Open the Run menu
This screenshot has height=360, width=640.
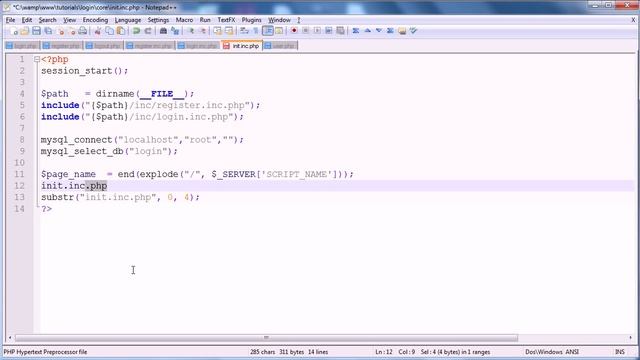point(205,20)
